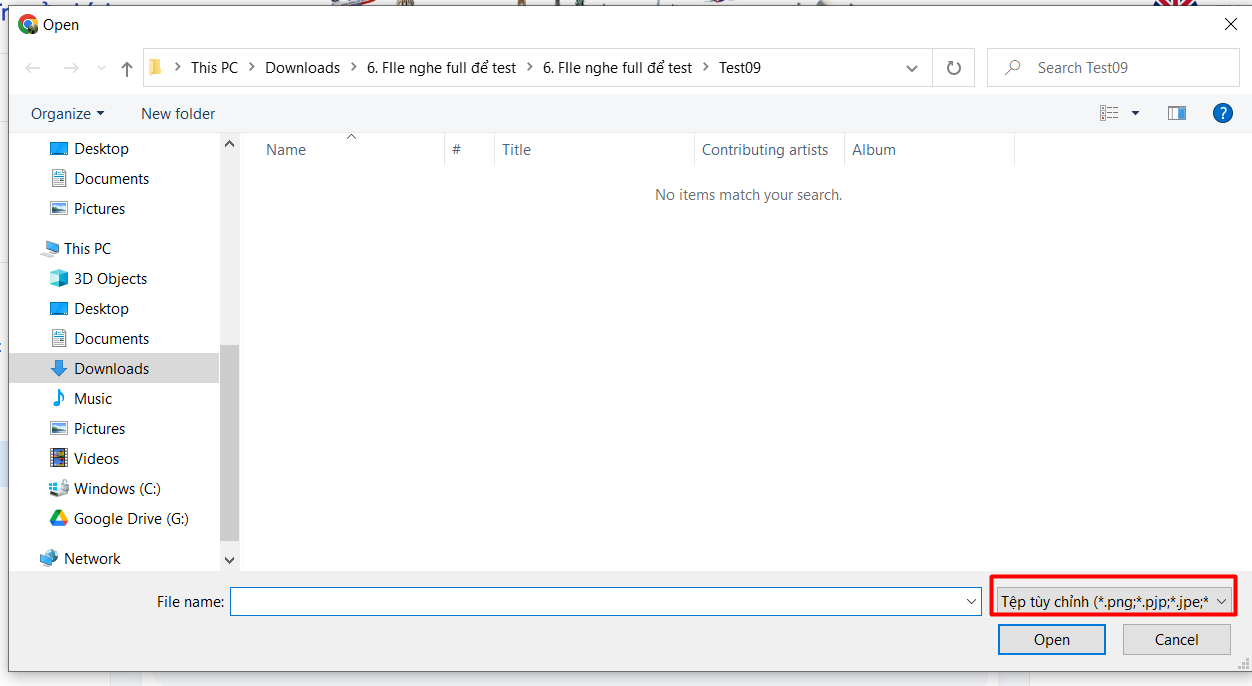Image resolution: width=1252 pixels, height=686 pixels.
Task: Expand the file type filter dropdown
Action: (1114, 601)
